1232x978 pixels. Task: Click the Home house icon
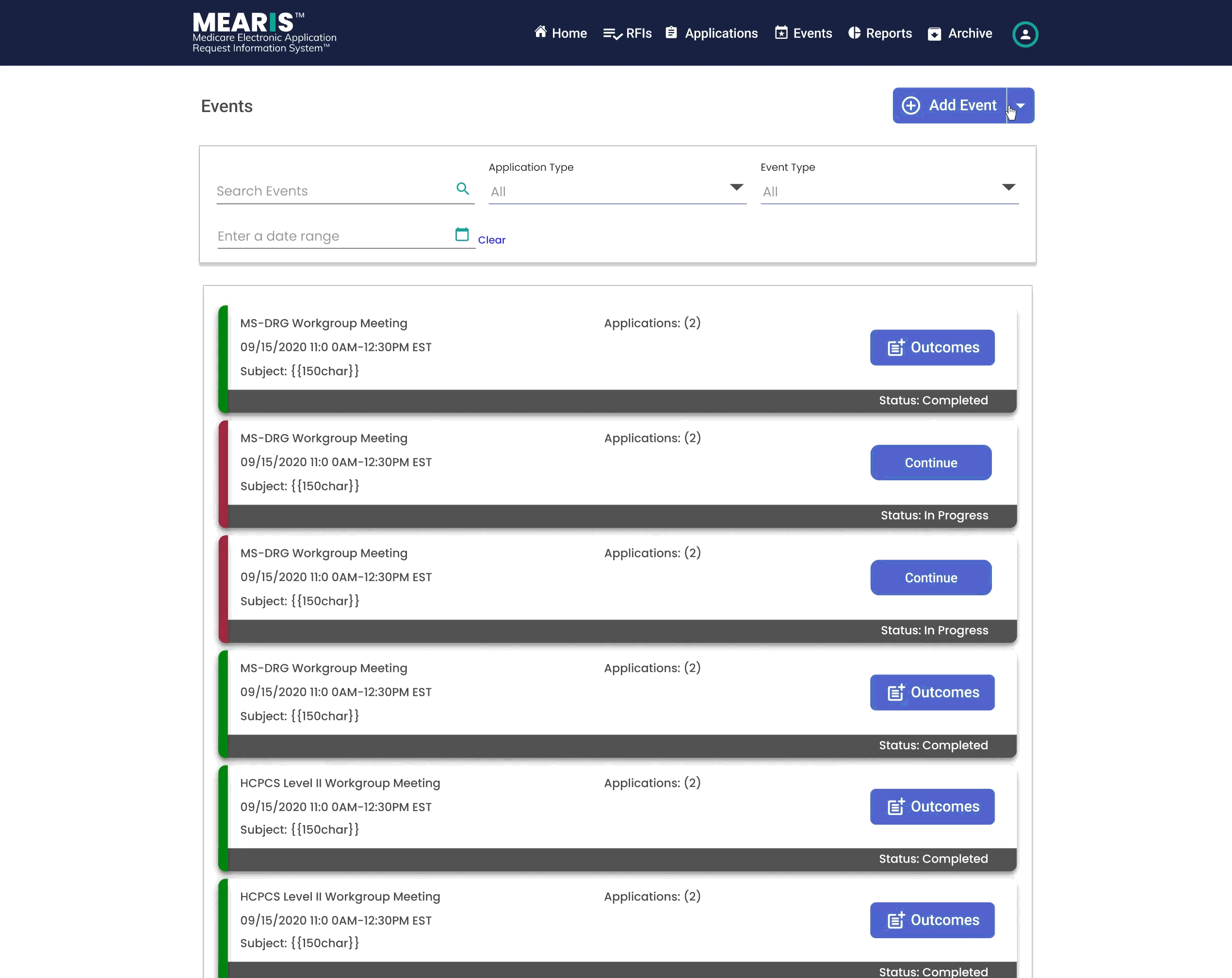point(540,33)
